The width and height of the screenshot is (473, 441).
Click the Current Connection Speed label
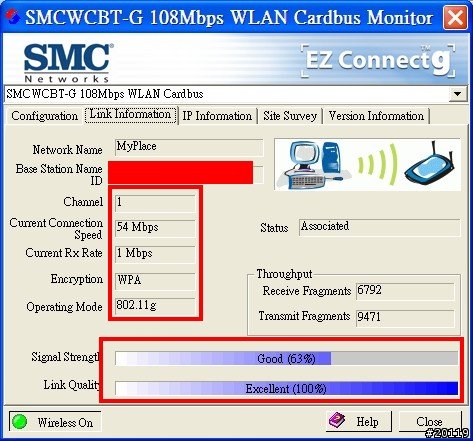[56, 229]
